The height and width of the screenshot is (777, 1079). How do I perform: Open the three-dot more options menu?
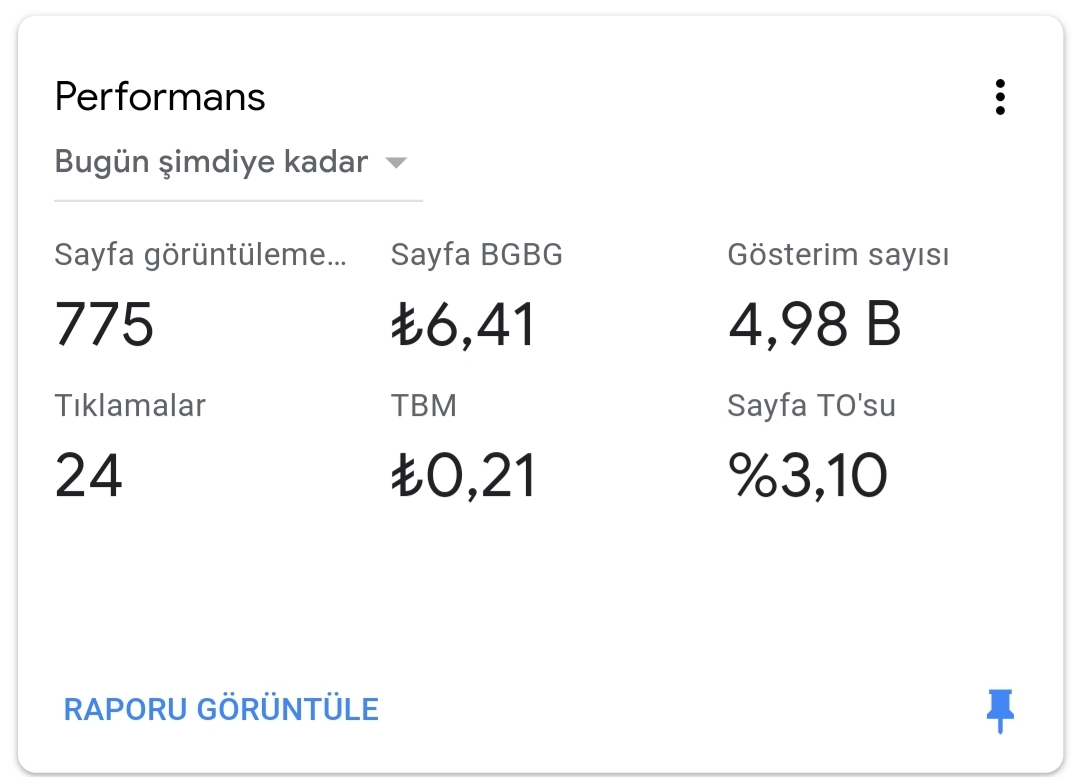[1000, 97]
